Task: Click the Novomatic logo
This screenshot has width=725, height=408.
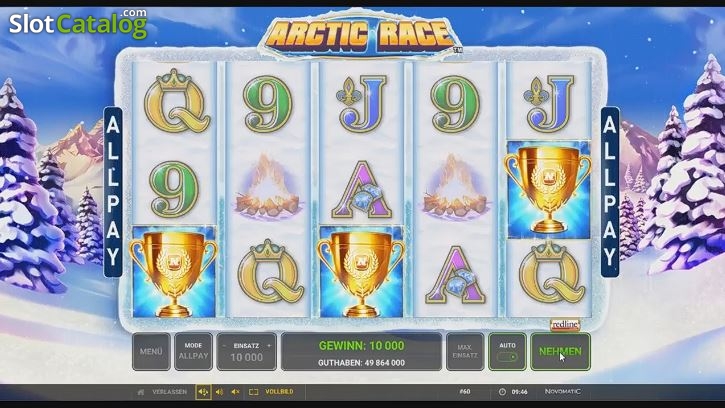Action: [563, 391]
